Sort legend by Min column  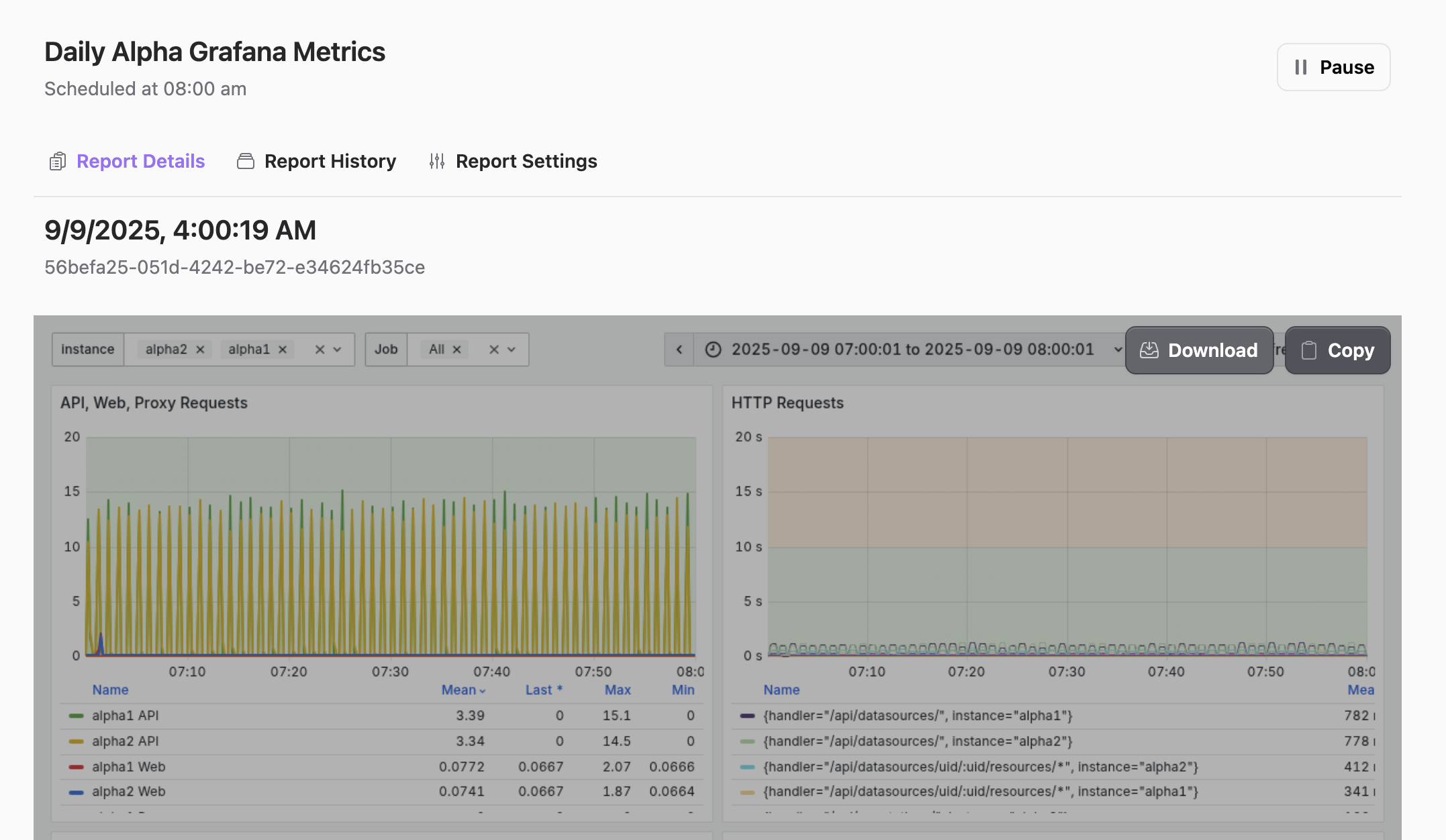point(683,690)
